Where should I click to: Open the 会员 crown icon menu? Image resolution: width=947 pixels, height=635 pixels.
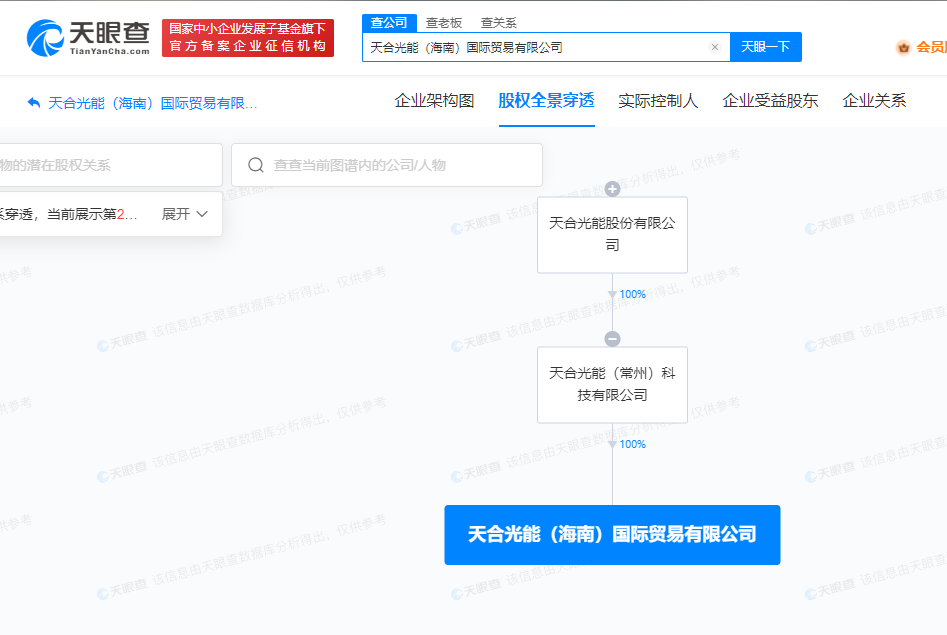(904, 47)
